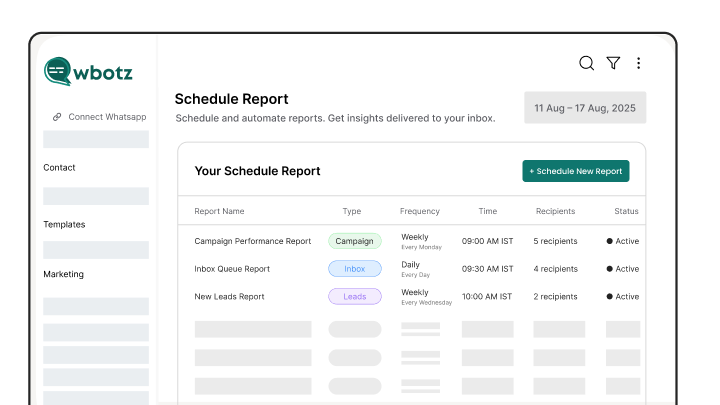Click the Campaign type badge

[354, 241]
